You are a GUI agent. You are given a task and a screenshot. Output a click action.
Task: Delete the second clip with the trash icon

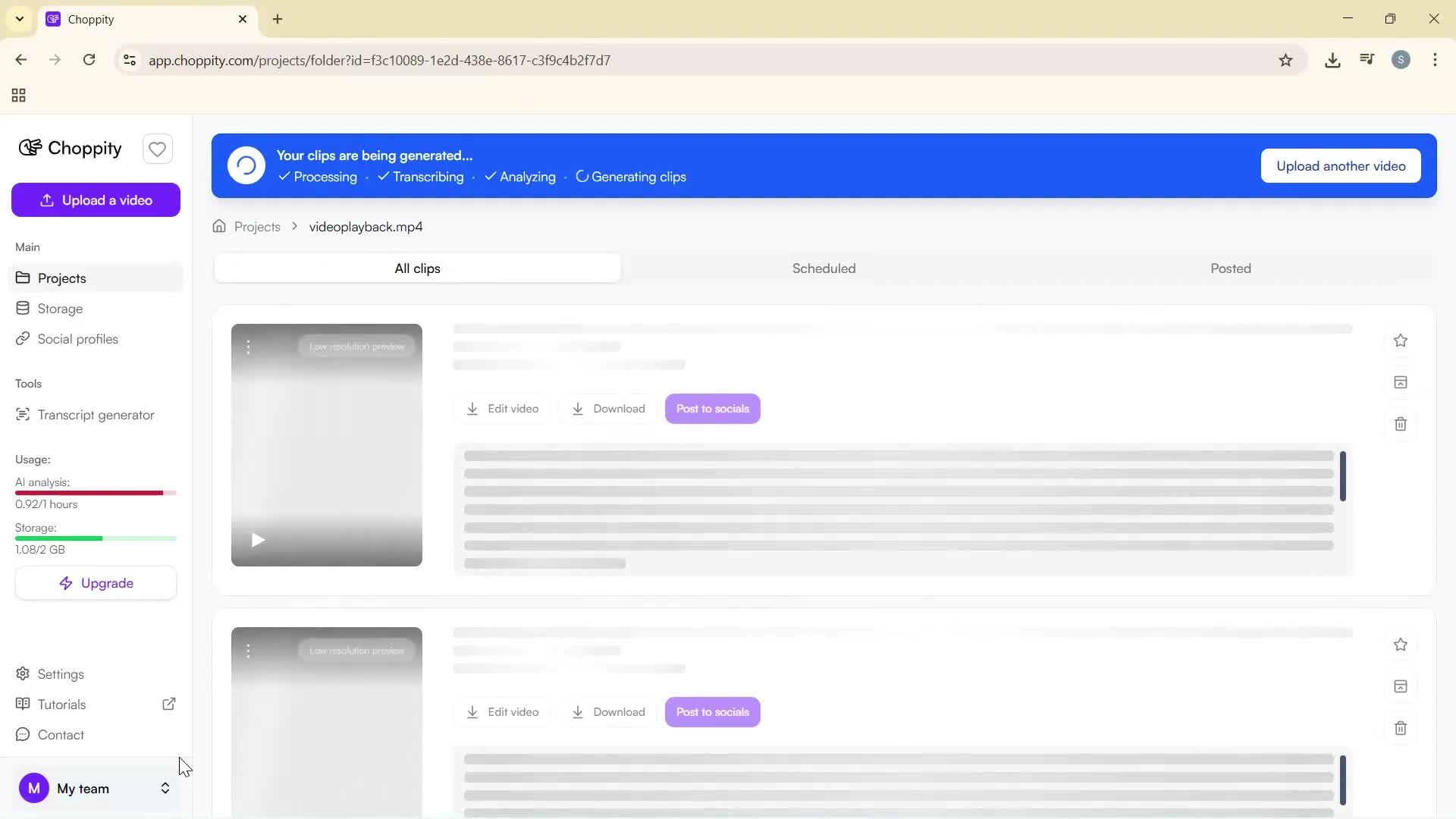coord(1400,727)
